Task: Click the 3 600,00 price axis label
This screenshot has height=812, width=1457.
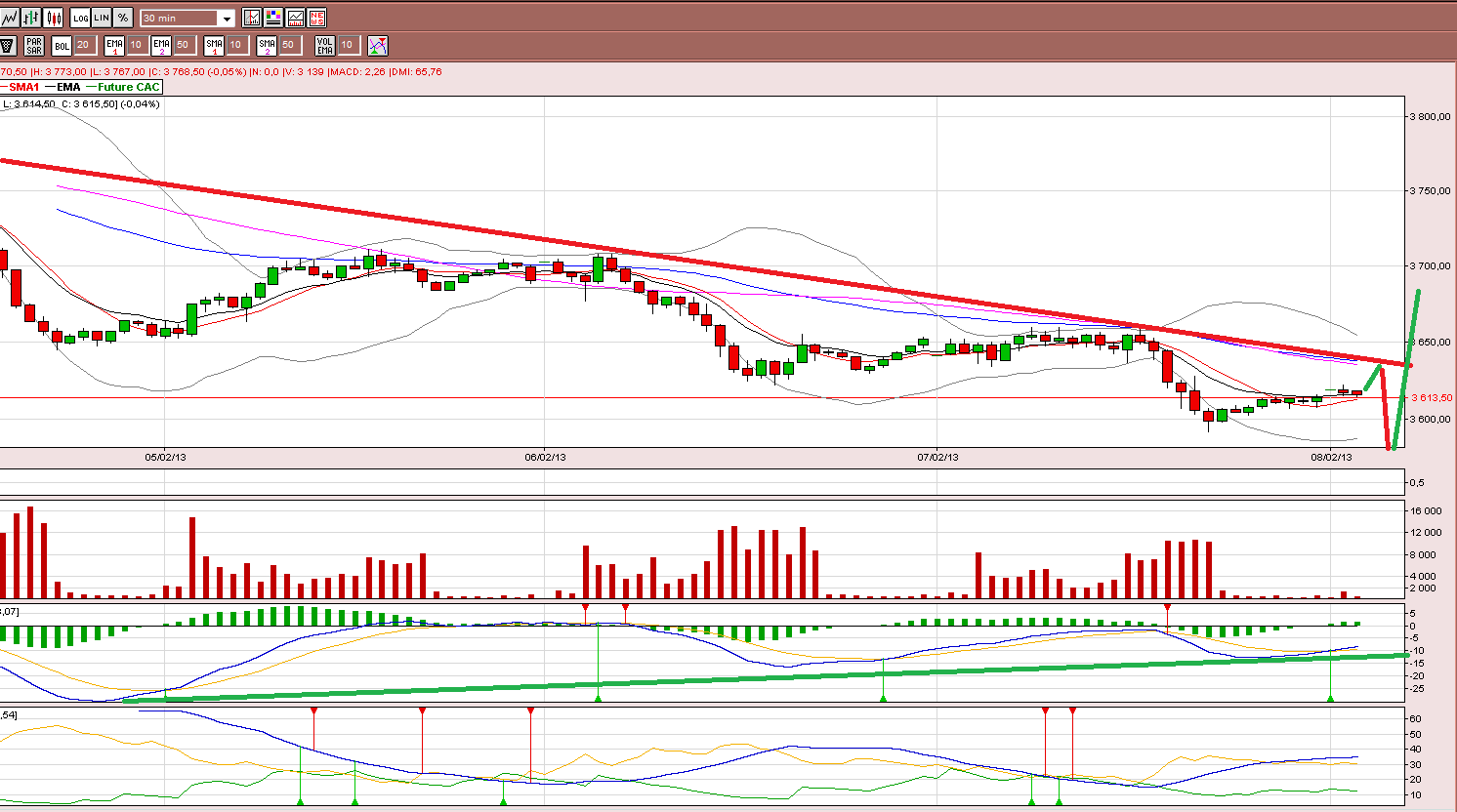Action: 1431,419
